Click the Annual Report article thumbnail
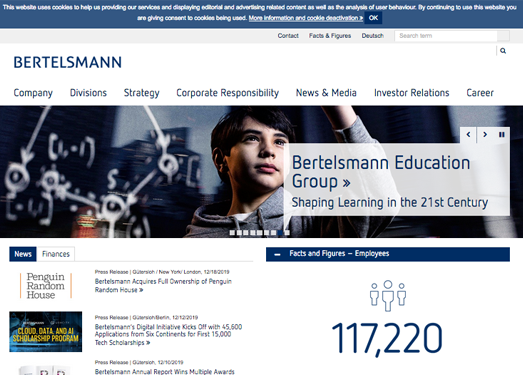Image resolution: width=523 pixels, height=375 pixels. pyautogui.click(x=46, y=370)
